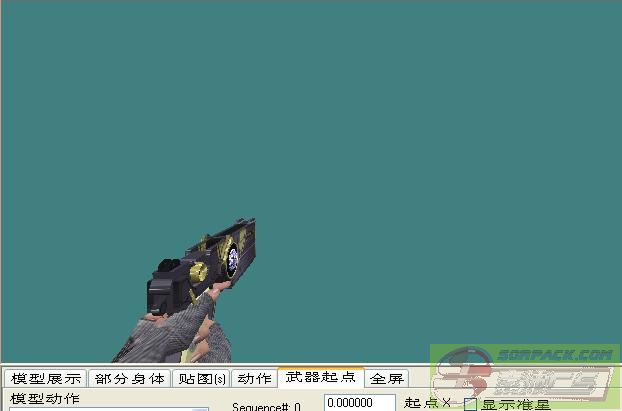The height and width of the screenshot is (411, 622).
Task: Switch to the 全屏 fullscreen tab
Action: click(387, 379)
